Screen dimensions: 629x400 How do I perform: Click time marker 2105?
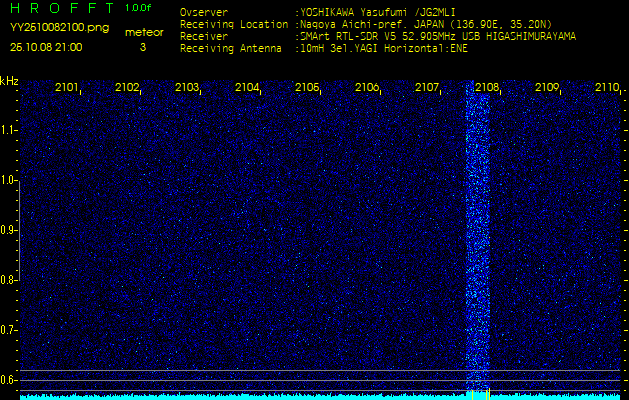[306, 87]
